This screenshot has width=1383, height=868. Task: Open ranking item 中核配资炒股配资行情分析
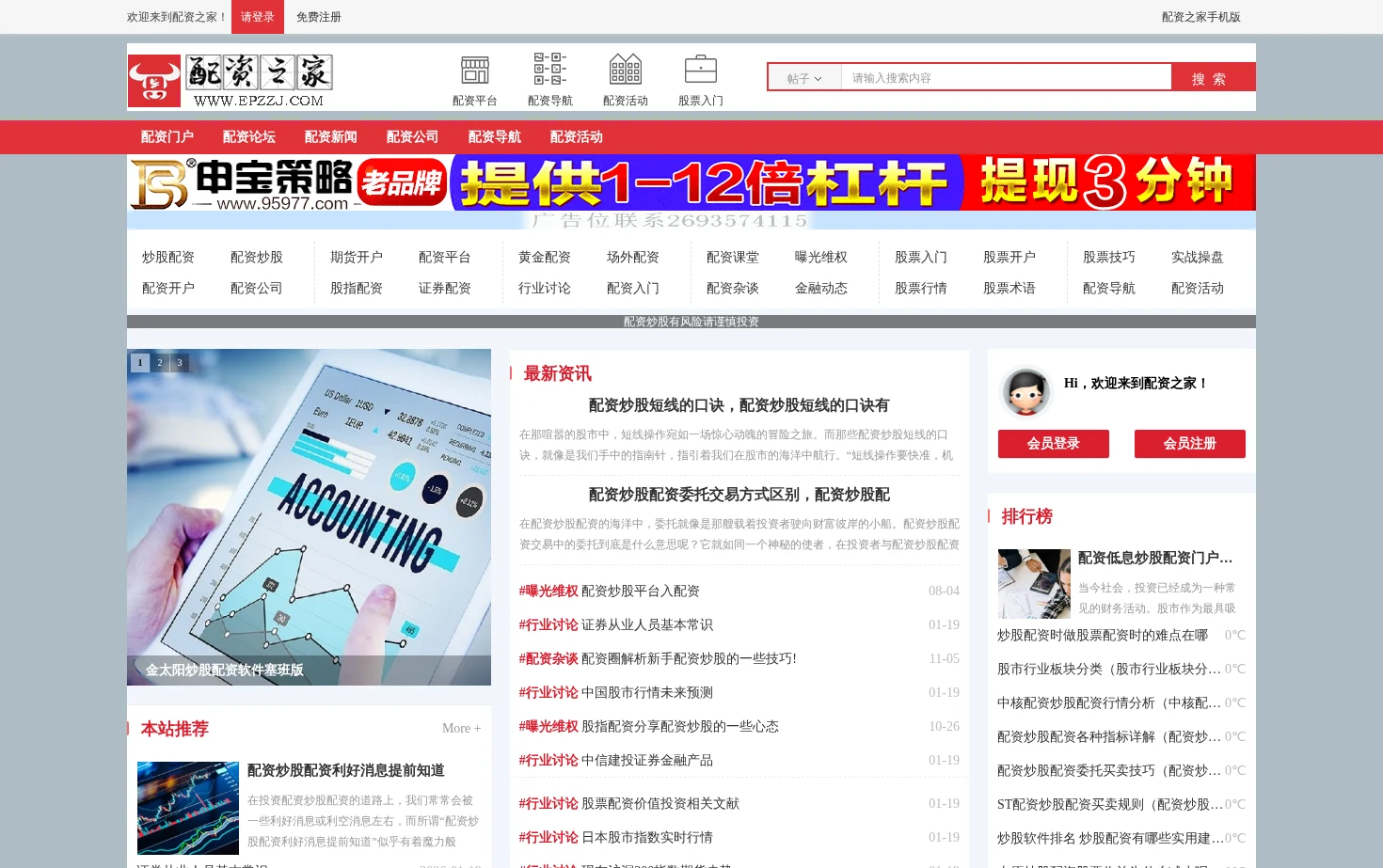1108,702
